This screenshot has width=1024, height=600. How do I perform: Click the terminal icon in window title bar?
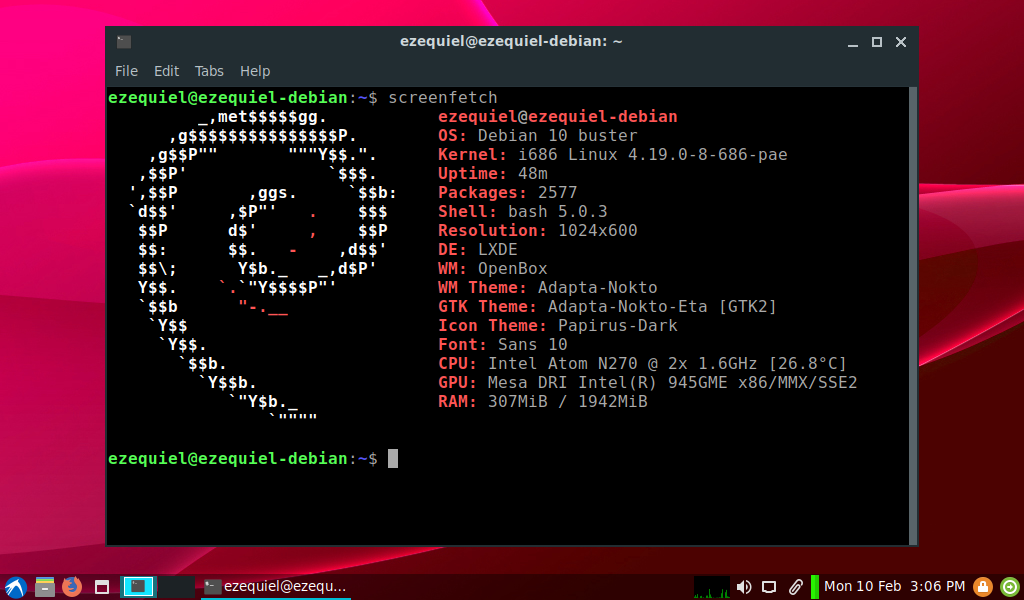click(x=123, y=42)
